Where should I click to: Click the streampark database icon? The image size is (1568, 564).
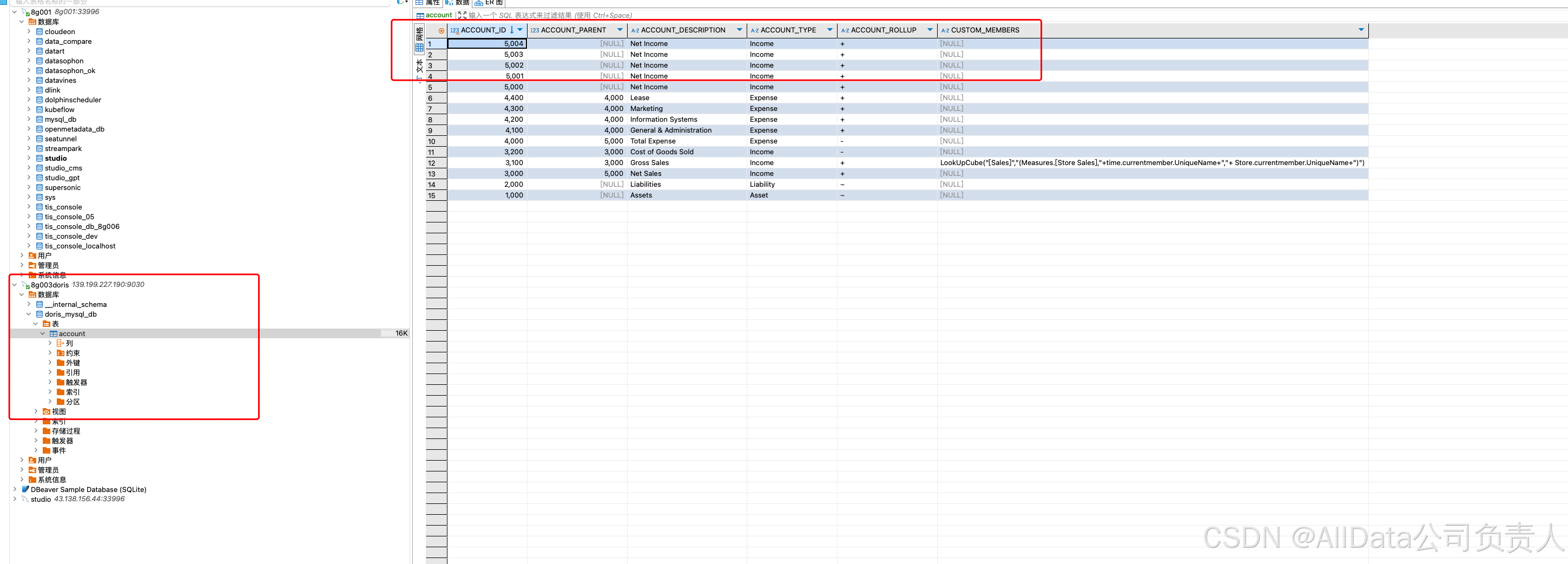tap(39, 149)
